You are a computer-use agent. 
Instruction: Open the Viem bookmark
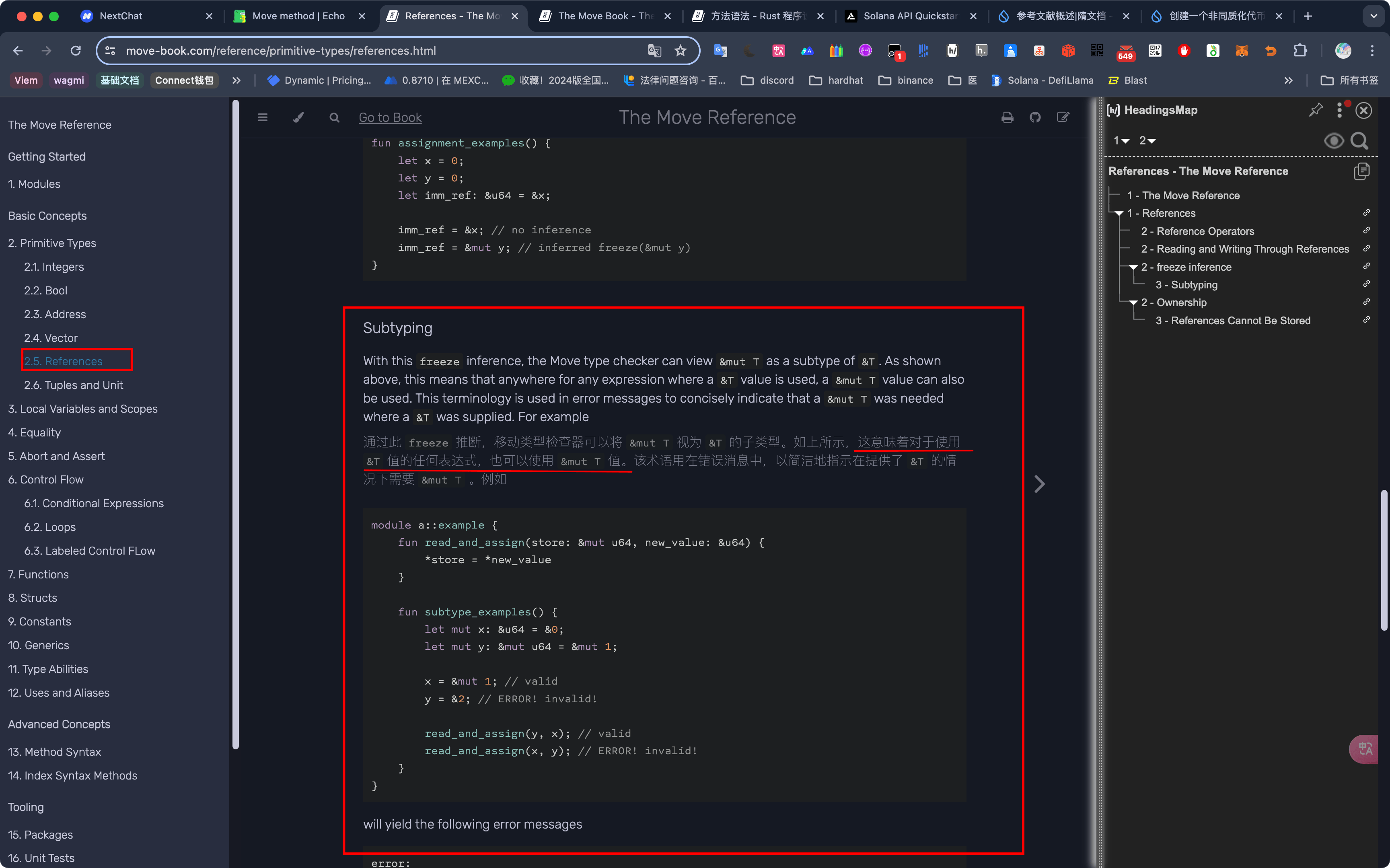point(26,80)
